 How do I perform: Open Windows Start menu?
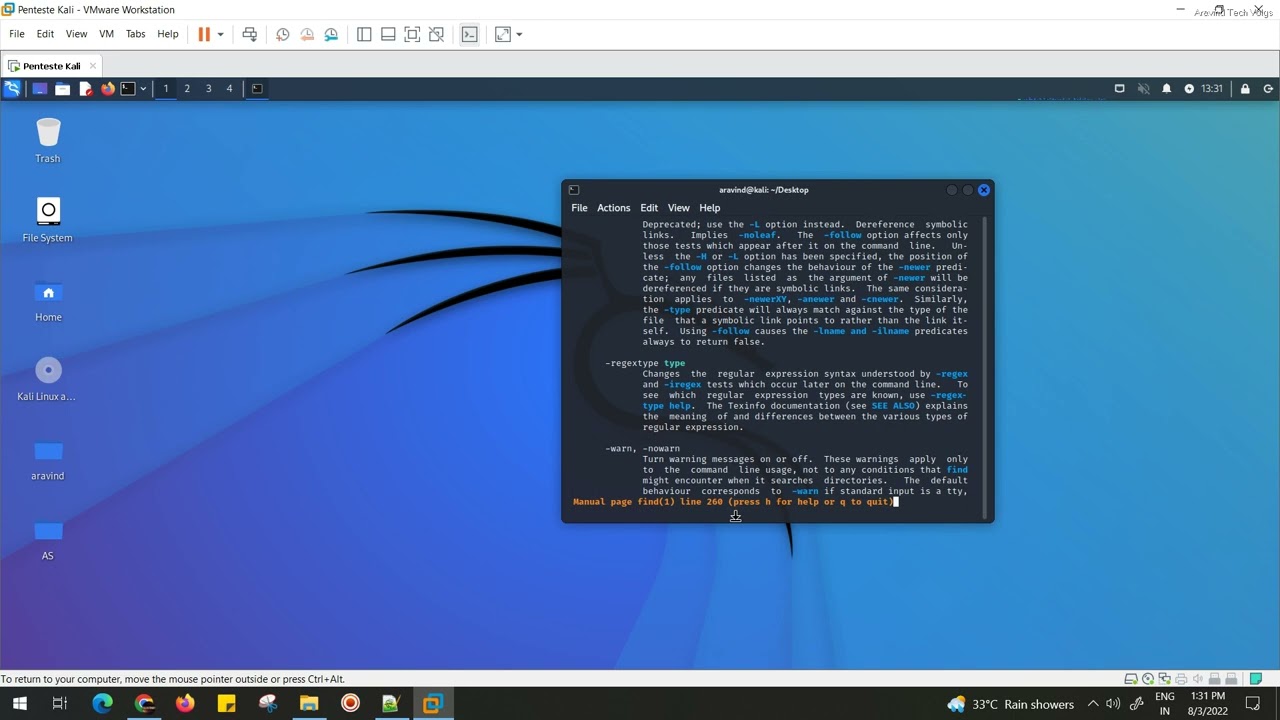click(19, 703)
